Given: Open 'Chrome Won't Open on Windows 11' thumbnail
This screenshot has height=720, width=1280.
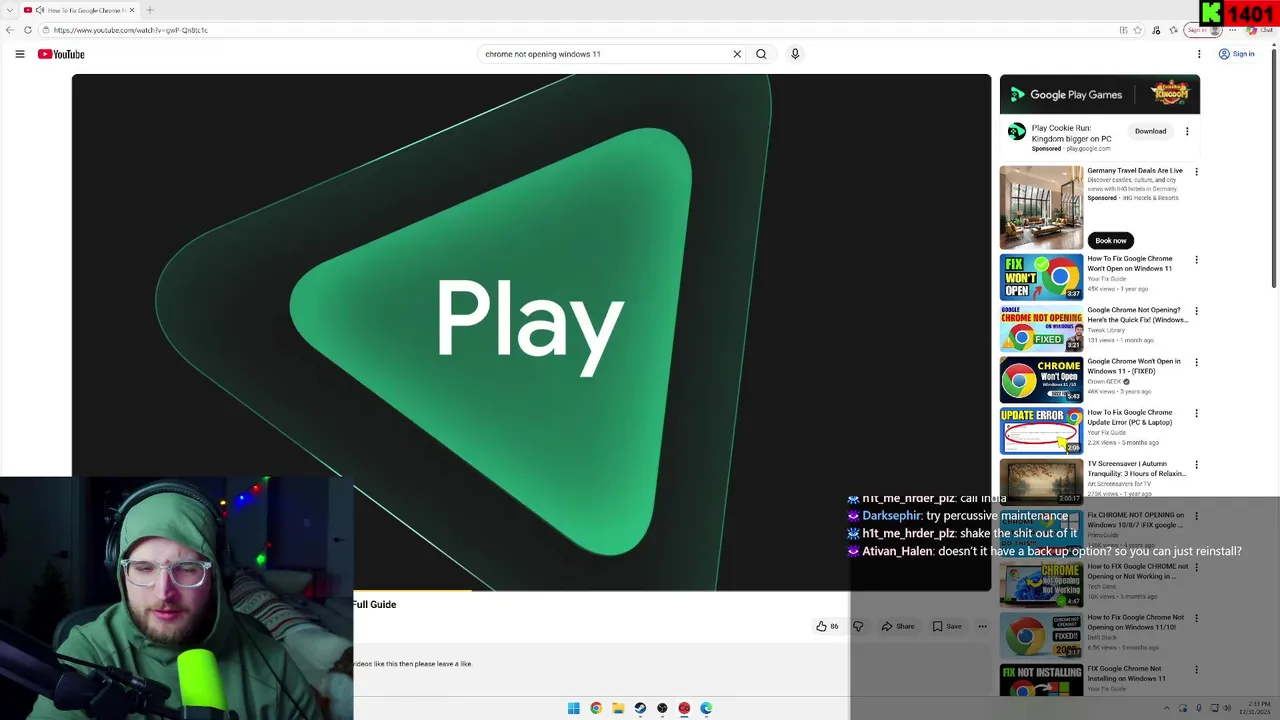Looking at the screenshot, I should point(1041,277).
